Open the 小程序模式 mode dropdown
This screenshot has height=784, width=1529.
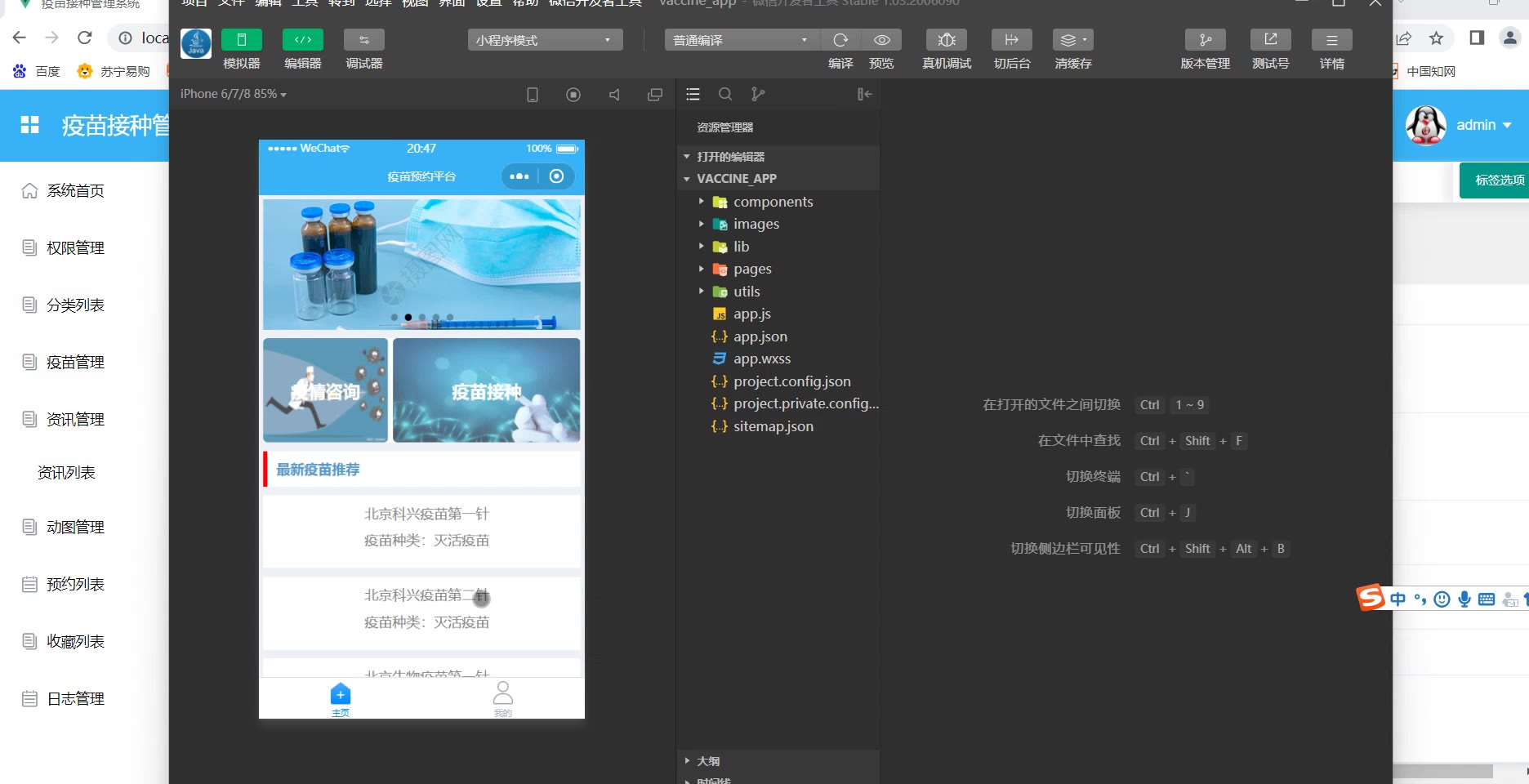coord(545,40)
